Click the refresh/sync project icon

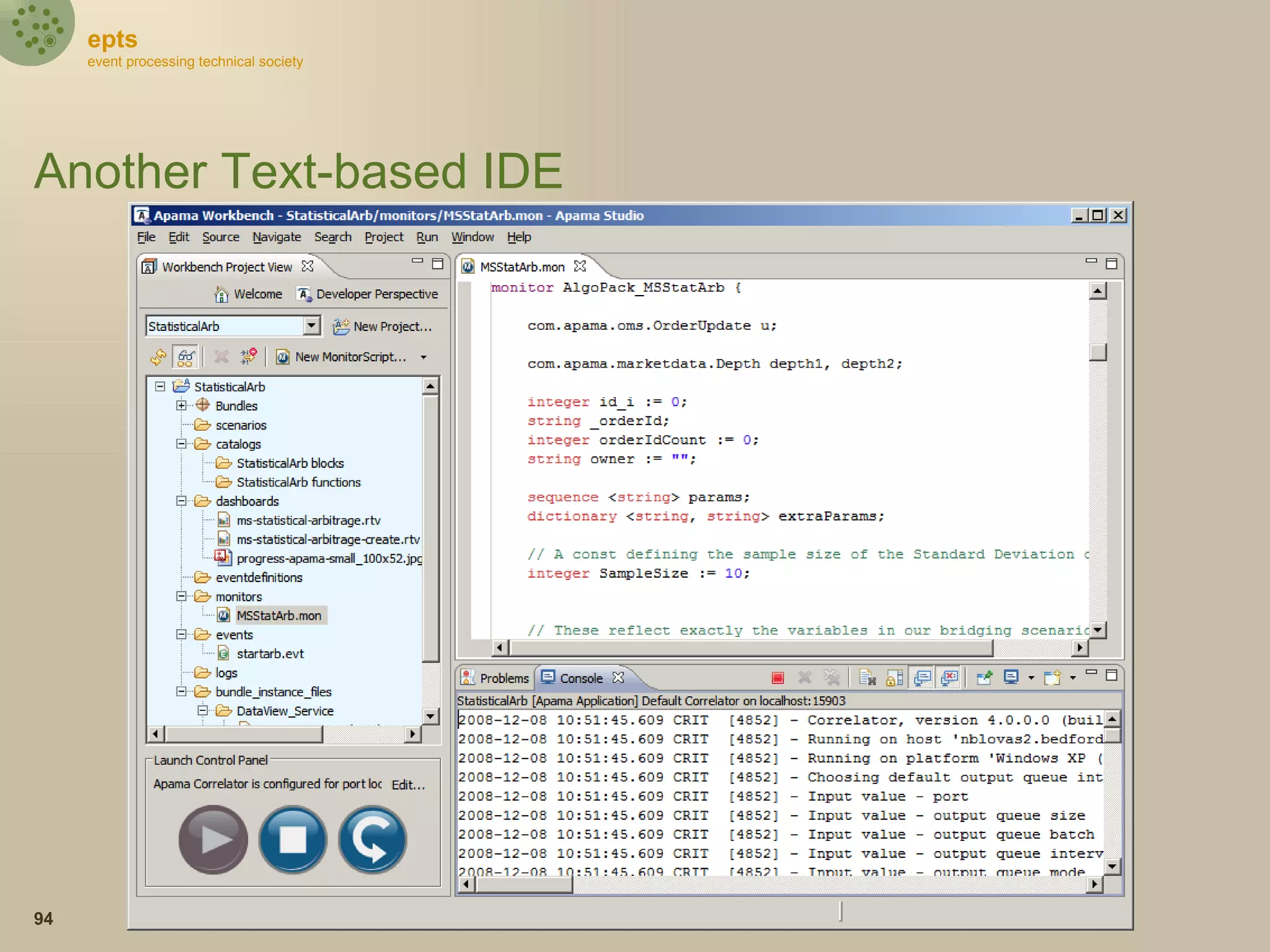pyautogui.click(x=158, y=357)
